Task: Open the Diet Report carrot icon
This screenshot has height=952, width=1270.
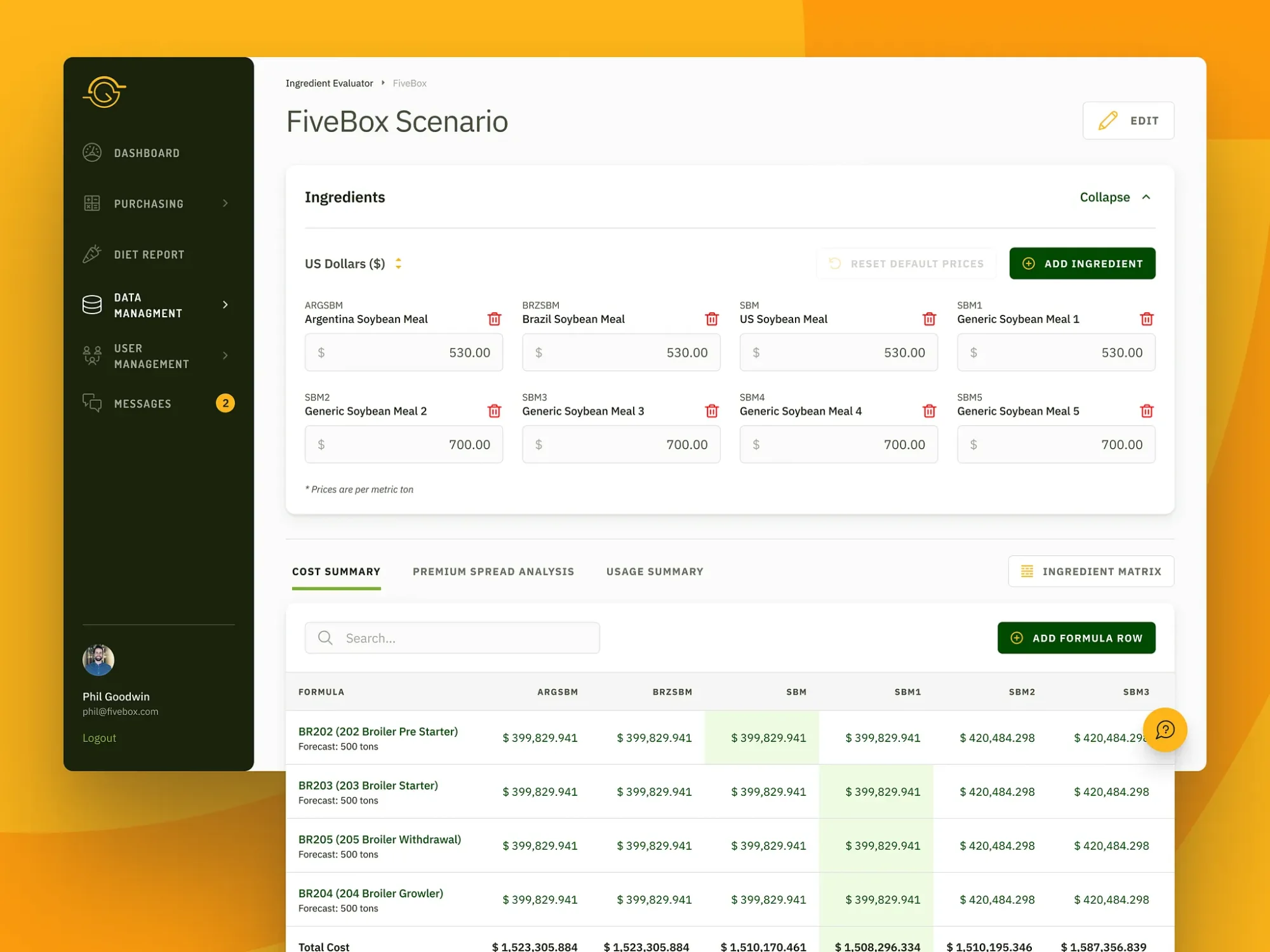Action: (92, 254)
